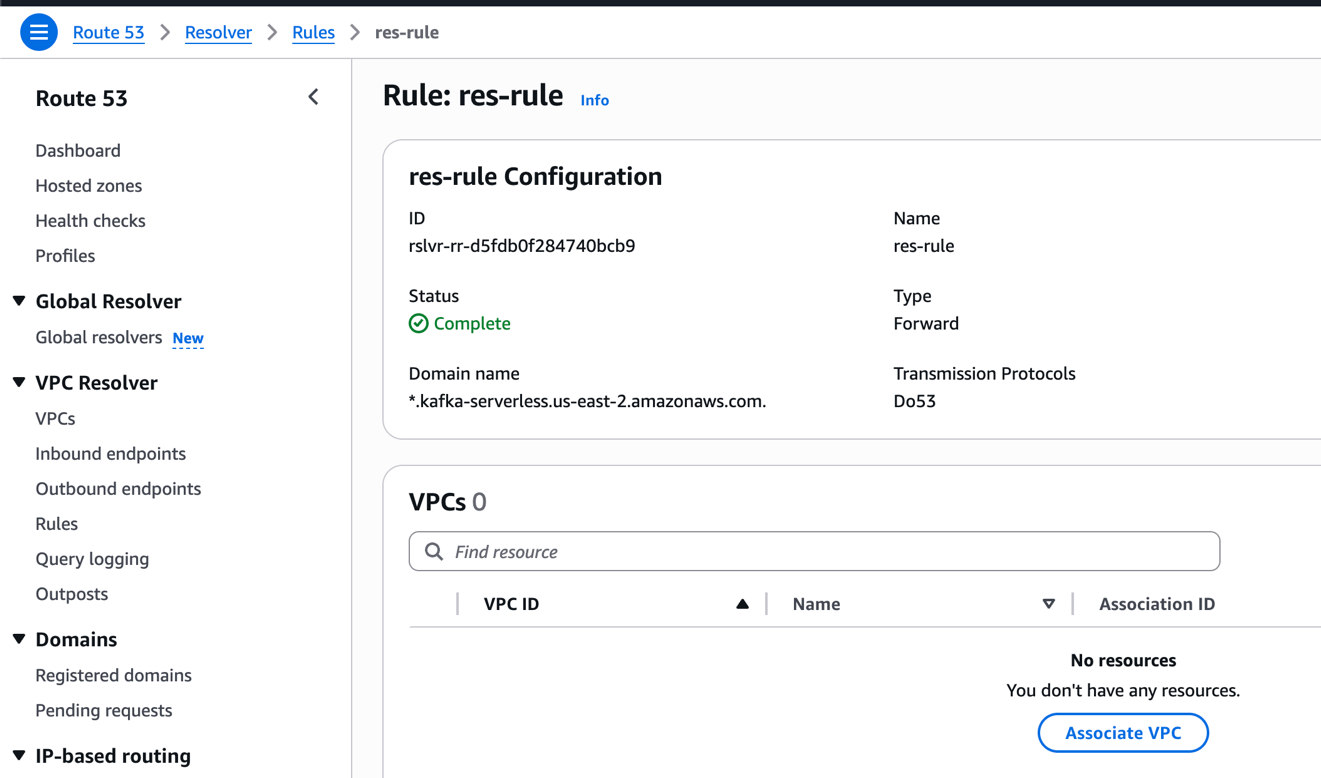Go to Resolver breadcrumb link
The height and width of the screenshot is (778, 1321).
[x=218, y=33]
